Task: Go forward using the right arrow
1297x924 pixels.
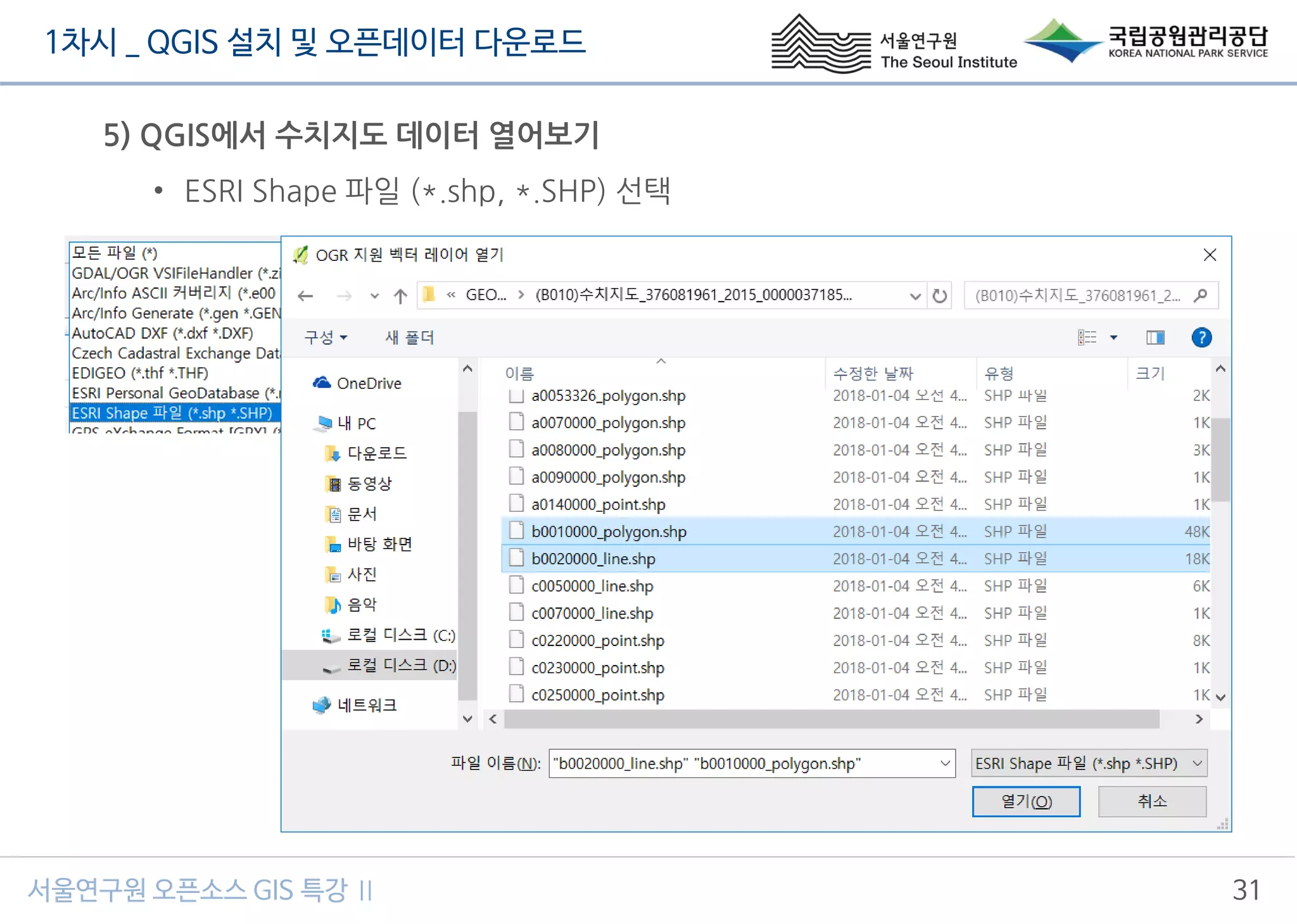Action: tap(344, 296)
